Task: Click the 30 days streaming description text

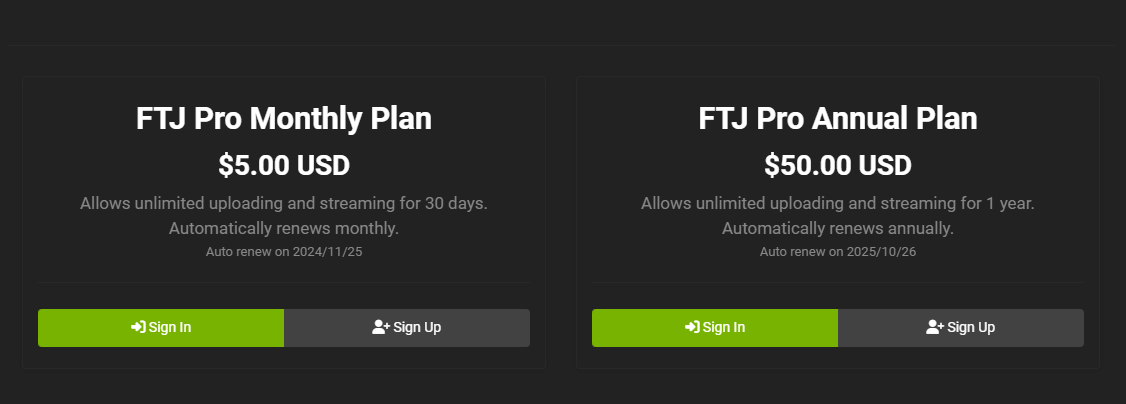Action: pos(284,203)
